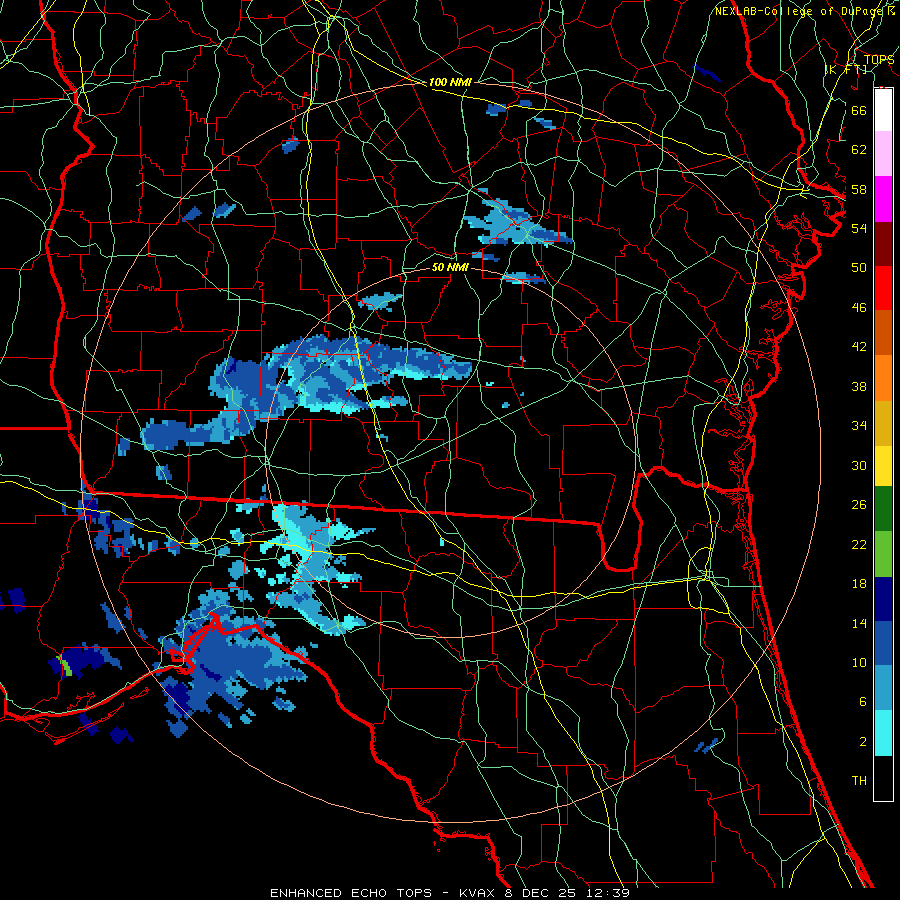
Task: Click the "46" scale label
Action: [859, 308]
